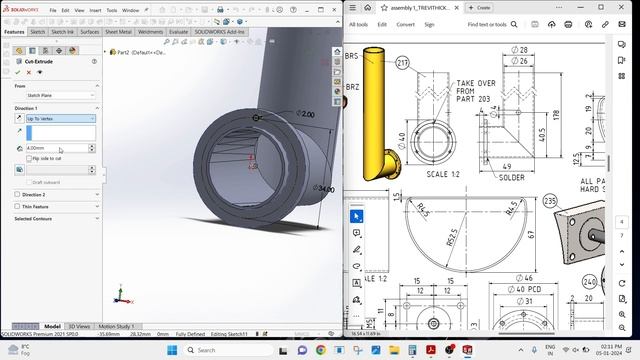This screenshot has height=360, width=640.
Task: Click SOLIDWORKS print toolbar icon
Action: (220, 10)
